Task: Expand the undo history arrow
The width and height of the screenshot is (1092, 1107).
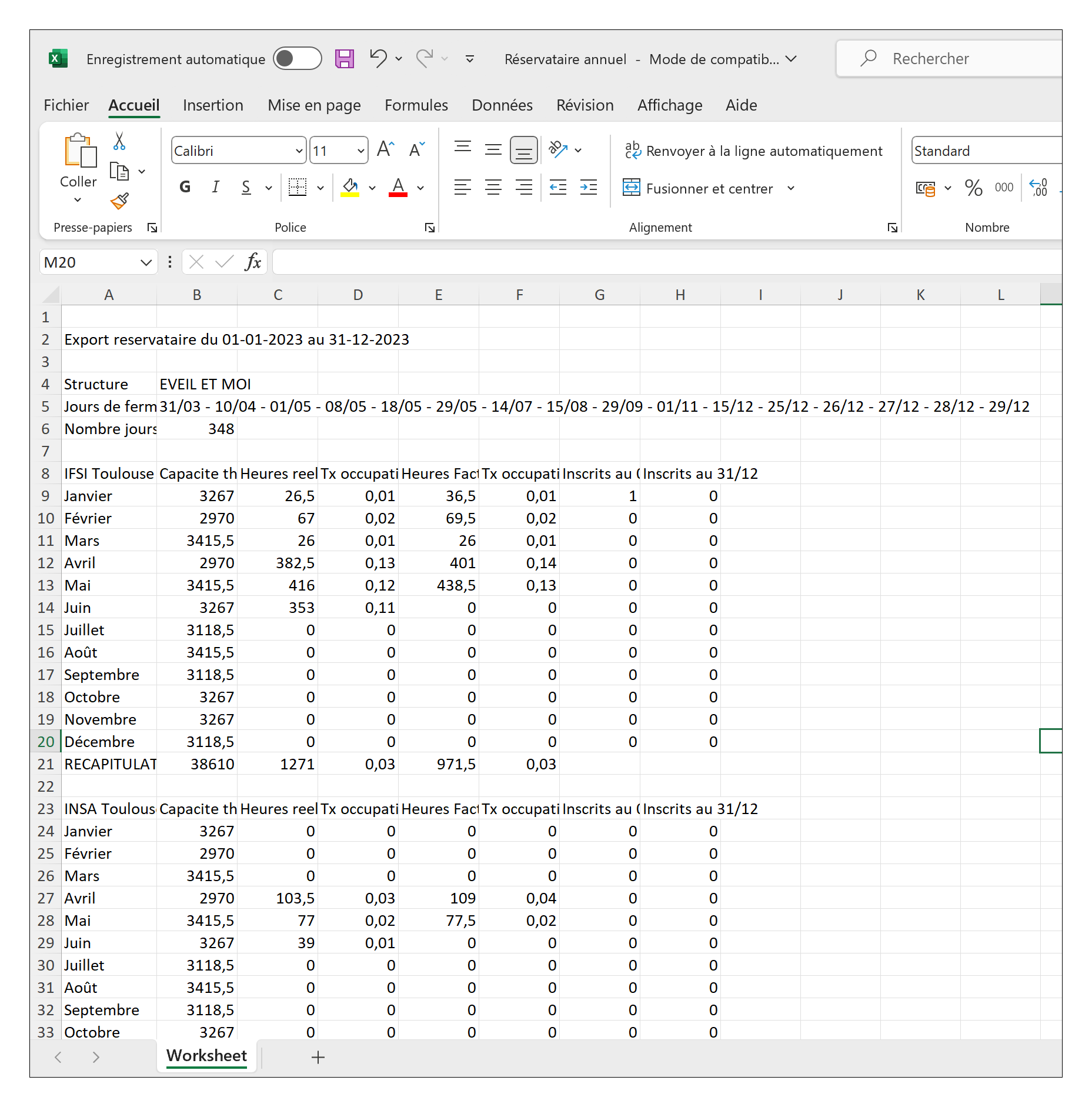Action: click(x=399, y=59)
